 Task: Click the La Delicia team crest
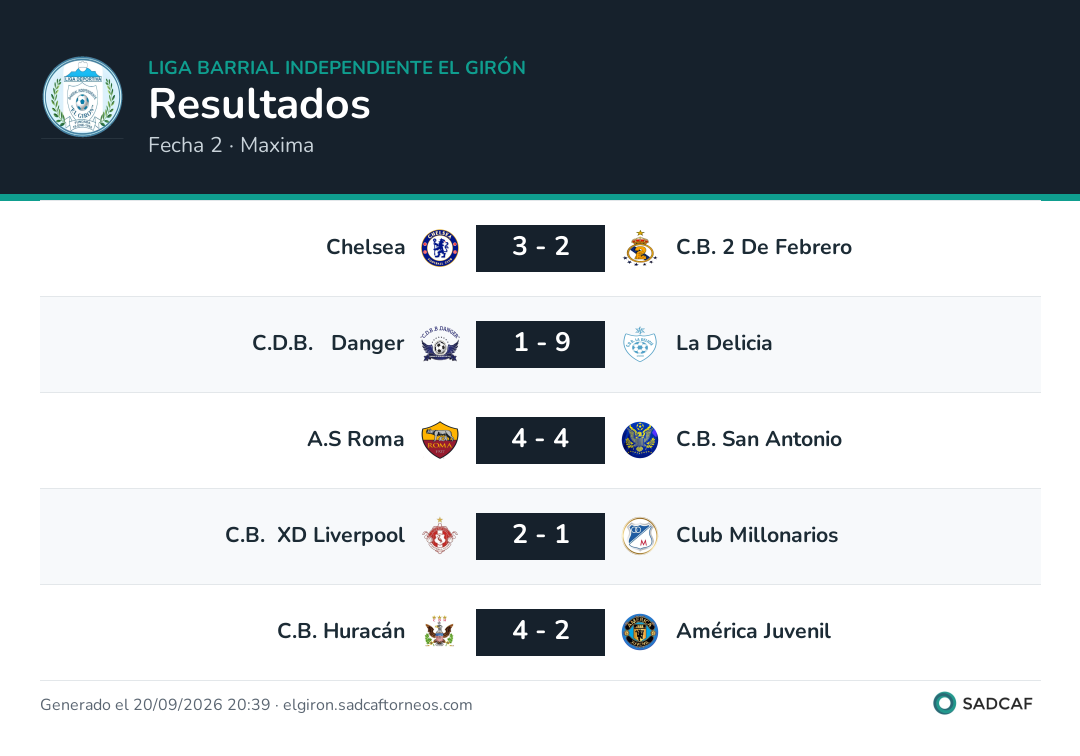(640, 344)
